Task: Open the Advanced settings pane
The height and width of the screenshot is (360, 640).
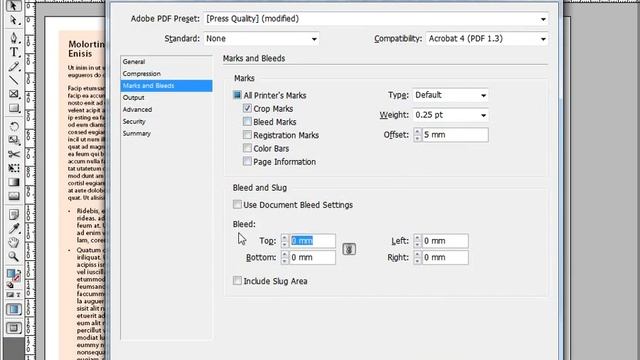Action: pyautogui.click(x=167, y=110)
